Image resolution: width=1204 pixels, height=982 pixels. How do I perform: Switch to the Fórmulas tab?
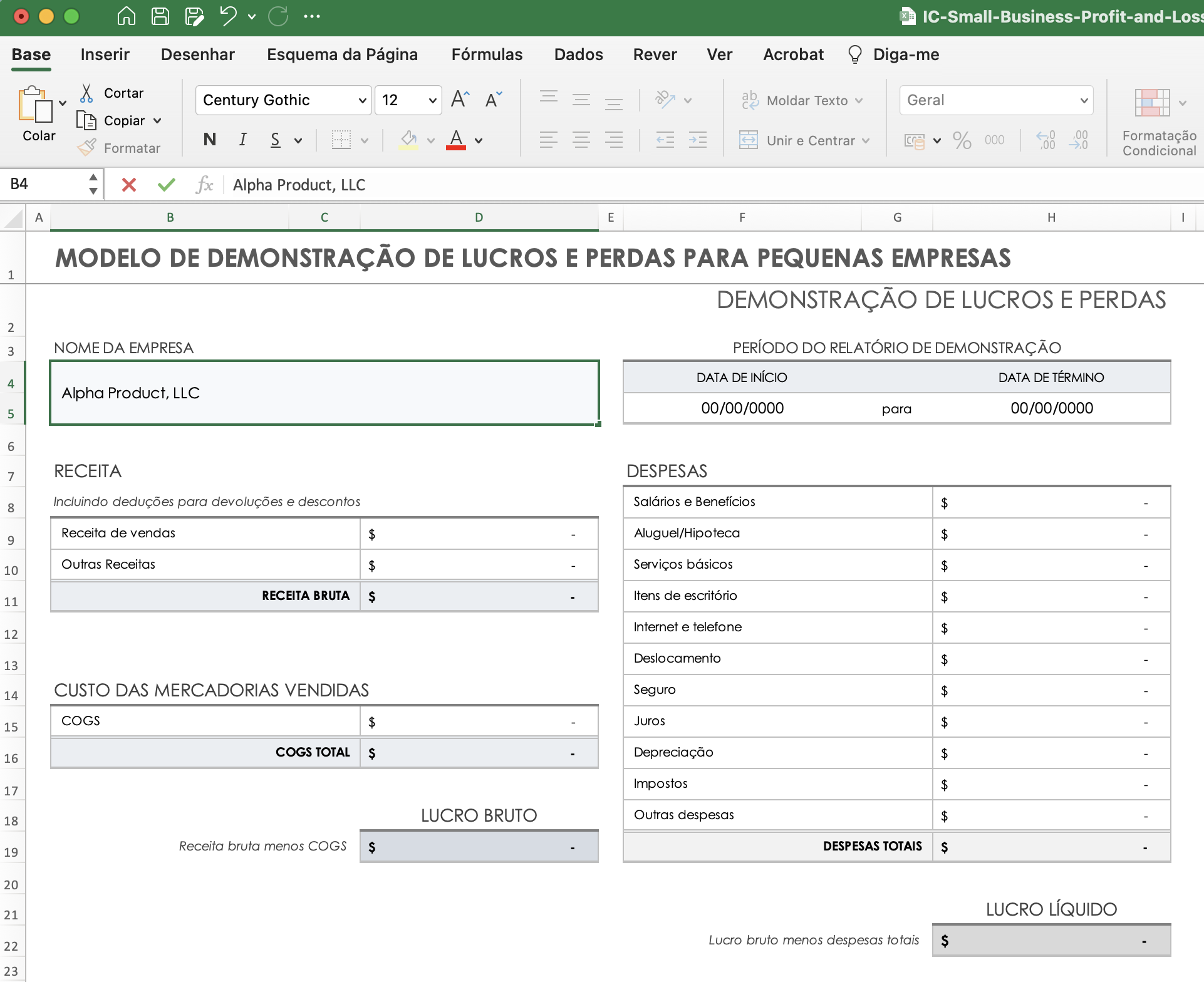tap(487, 54)
